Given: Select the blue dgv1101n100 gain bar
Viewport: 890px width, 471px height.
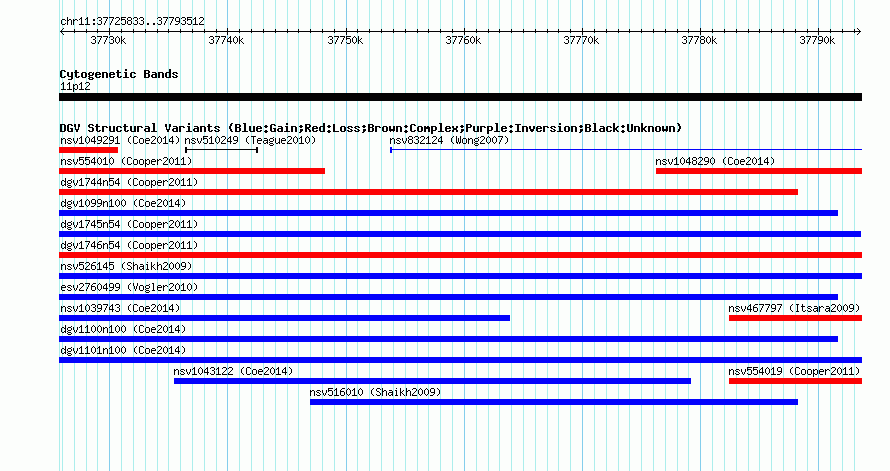Looking at the screenshot, I should (x=460, y=360).
